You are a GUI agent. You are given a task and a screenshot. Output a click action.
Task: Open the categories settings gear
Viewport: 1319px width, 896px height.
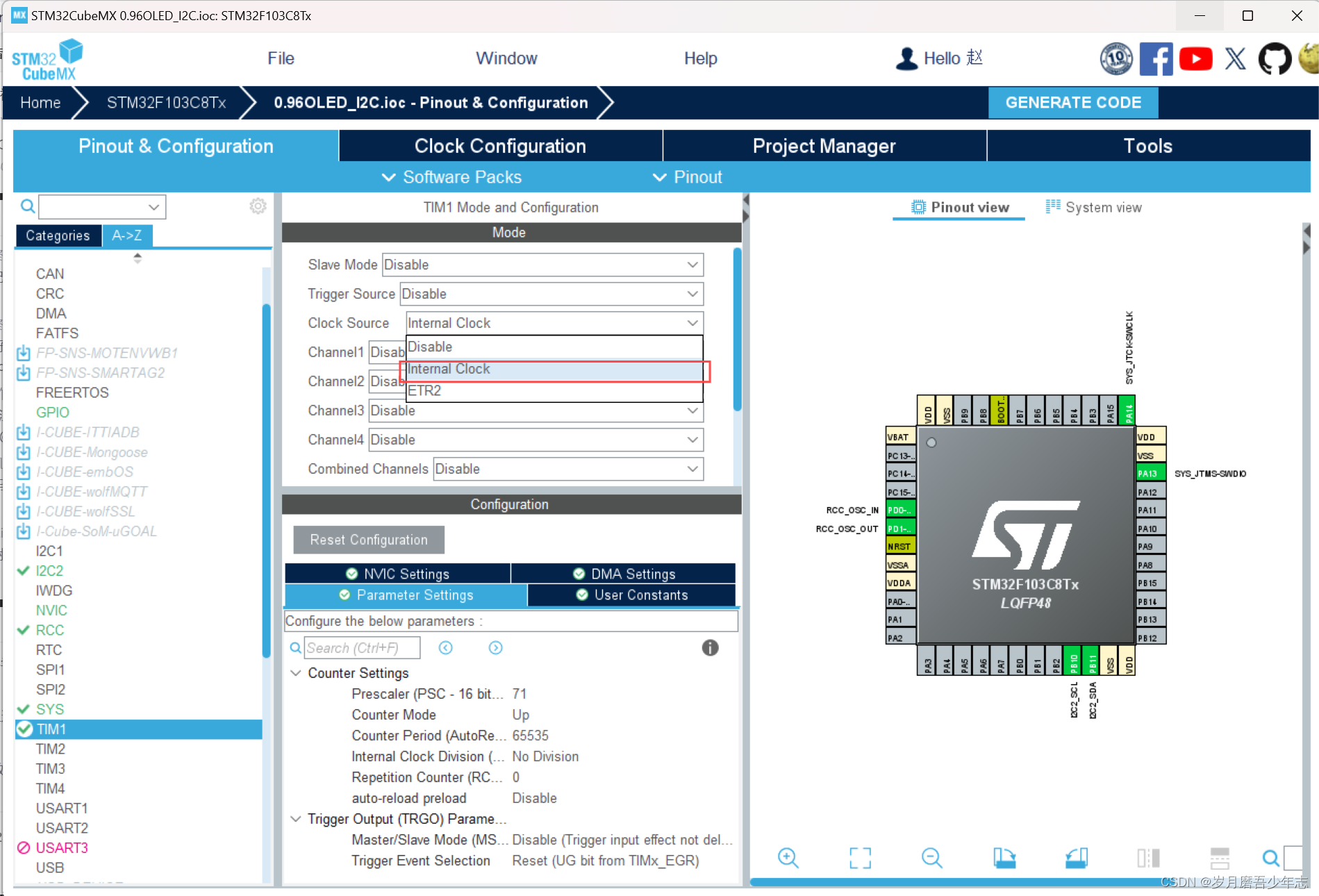258,206
